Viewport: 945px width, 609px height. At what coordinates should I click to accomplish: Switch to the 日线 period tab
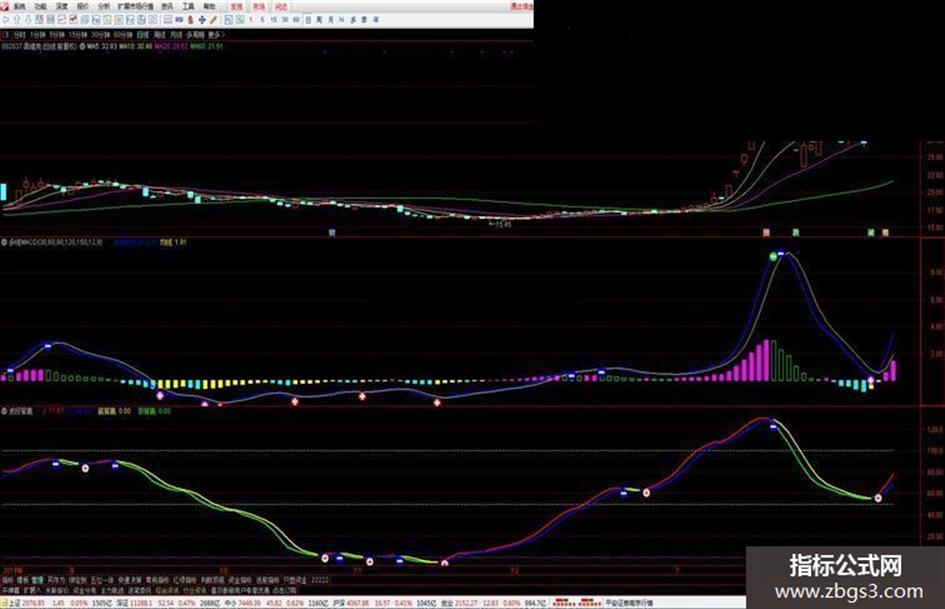coord(143,35)
